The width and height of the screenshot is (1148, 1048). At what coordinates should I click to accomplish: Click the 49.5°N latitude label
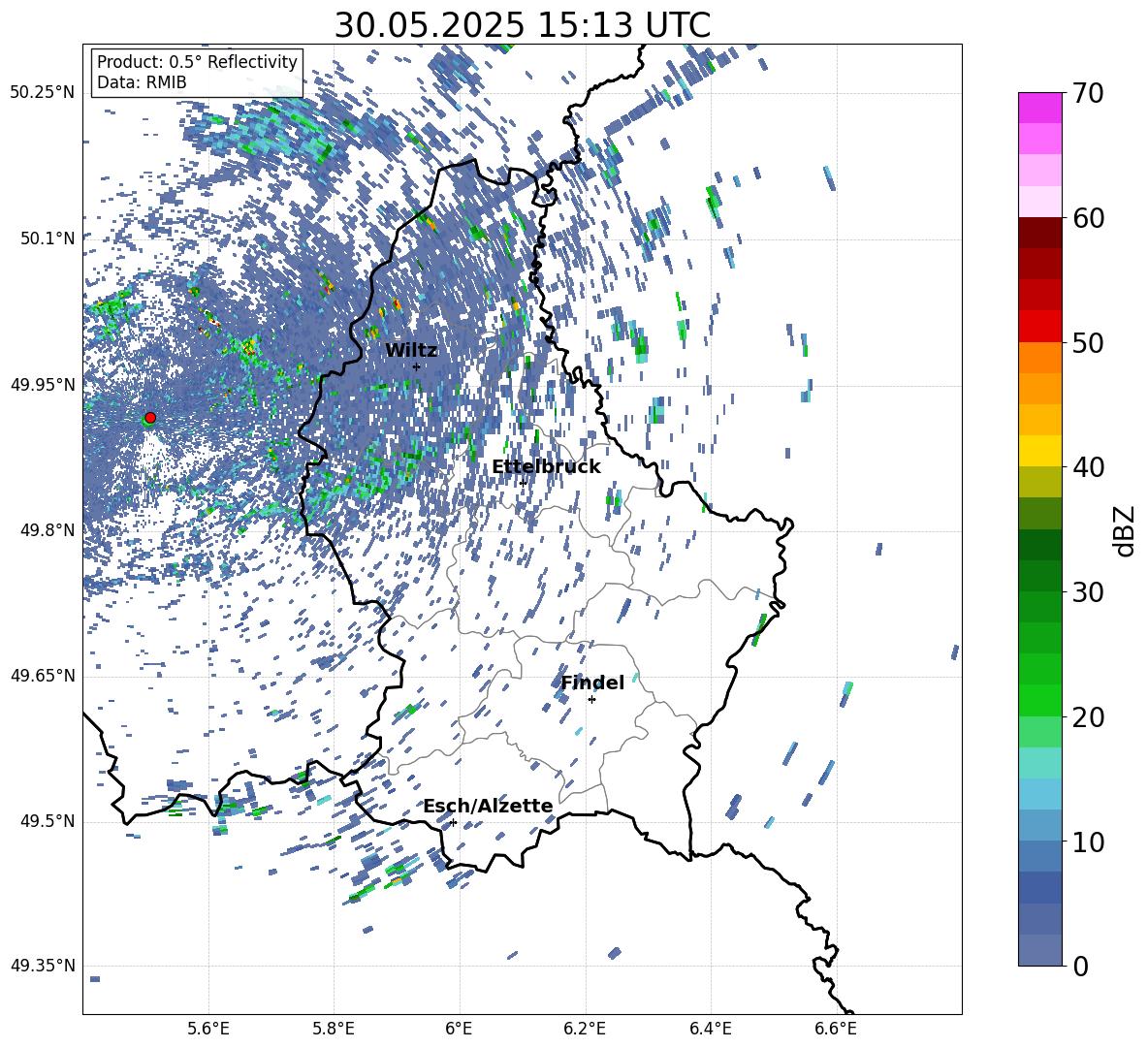(48, 821)
